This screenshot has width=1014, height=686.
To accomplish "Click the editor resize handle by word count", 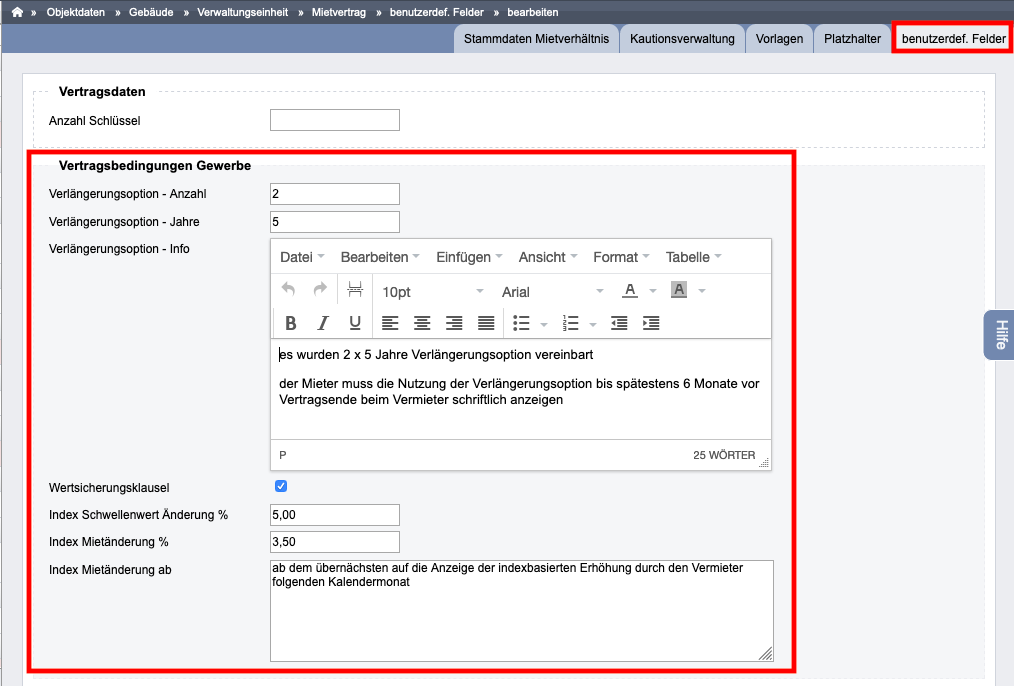I will point(764,462).
